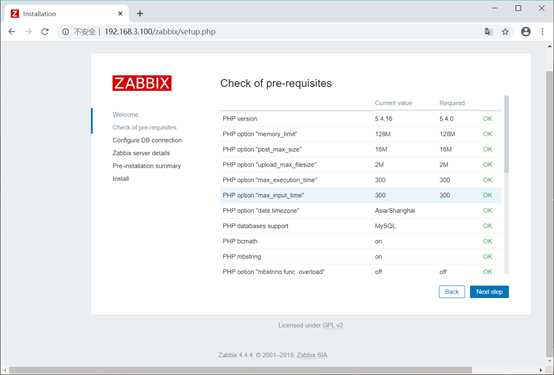Click the MySQL database value
554x375 pixels.
tap(385, 226)
